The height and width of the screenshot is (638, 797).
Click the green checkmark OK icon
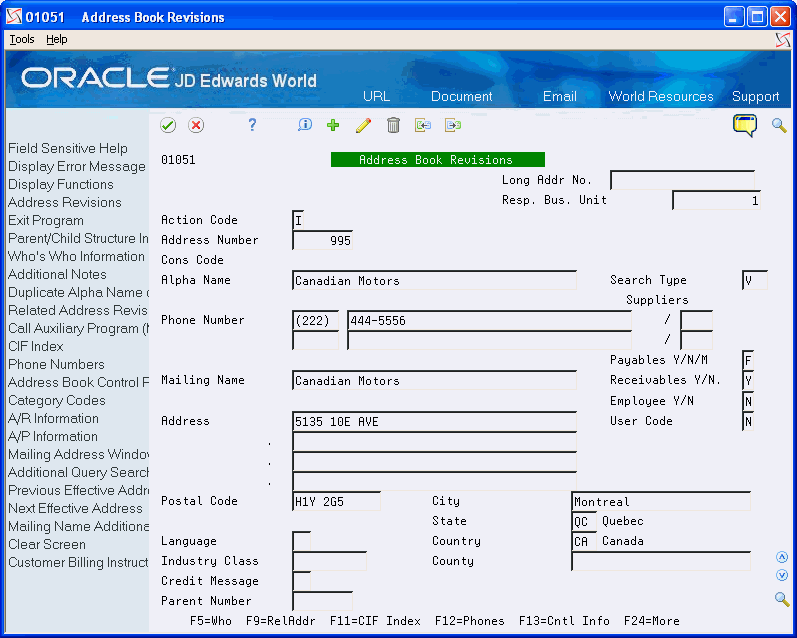click(x=168, y=125)
